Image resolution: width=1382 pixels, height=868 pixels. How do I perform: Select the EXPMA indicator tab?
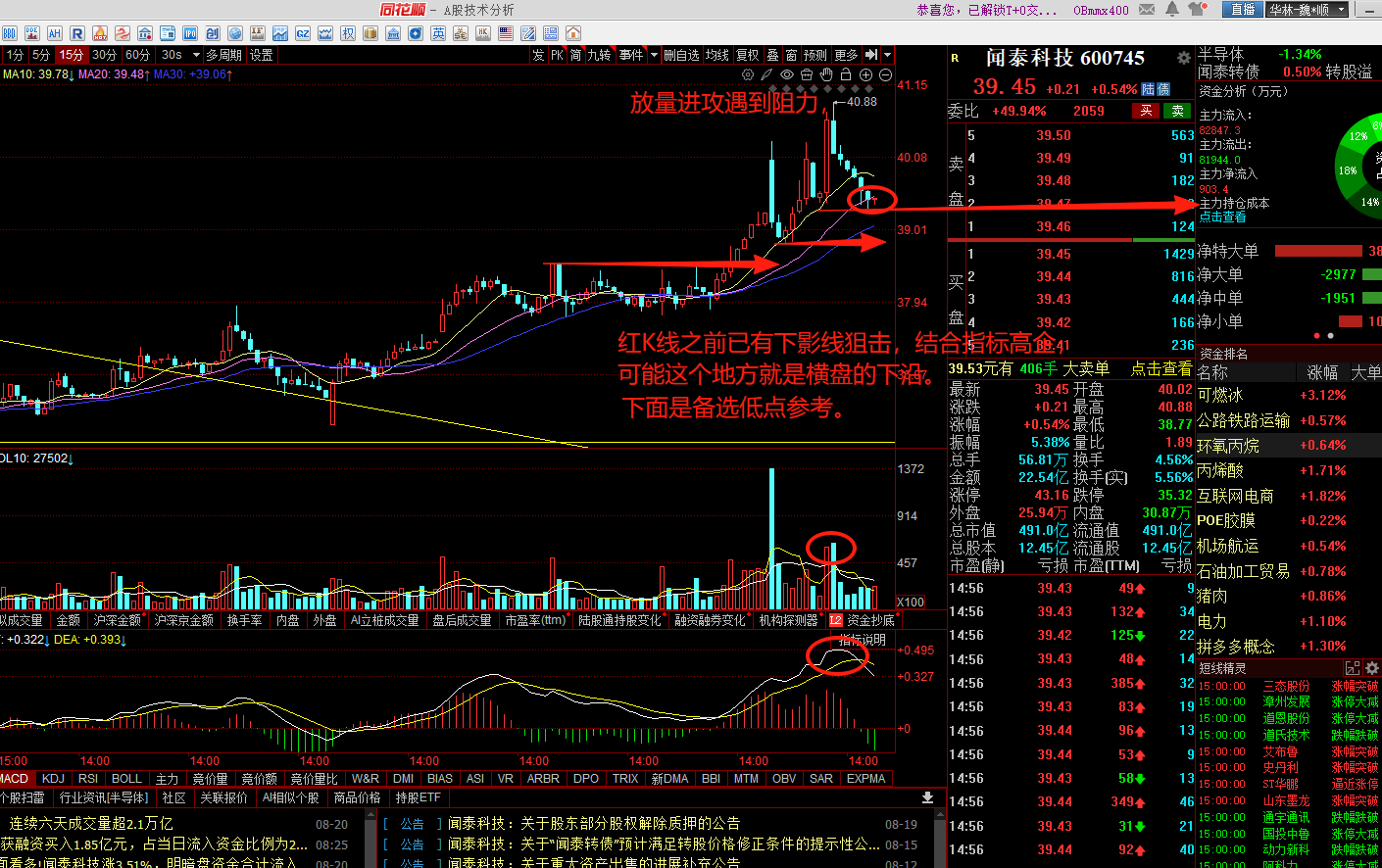865,779
